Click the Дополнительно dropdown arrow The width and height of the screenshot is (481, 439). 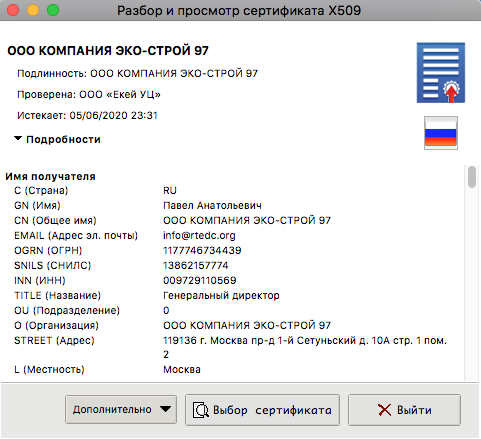[x=165, y=409]
